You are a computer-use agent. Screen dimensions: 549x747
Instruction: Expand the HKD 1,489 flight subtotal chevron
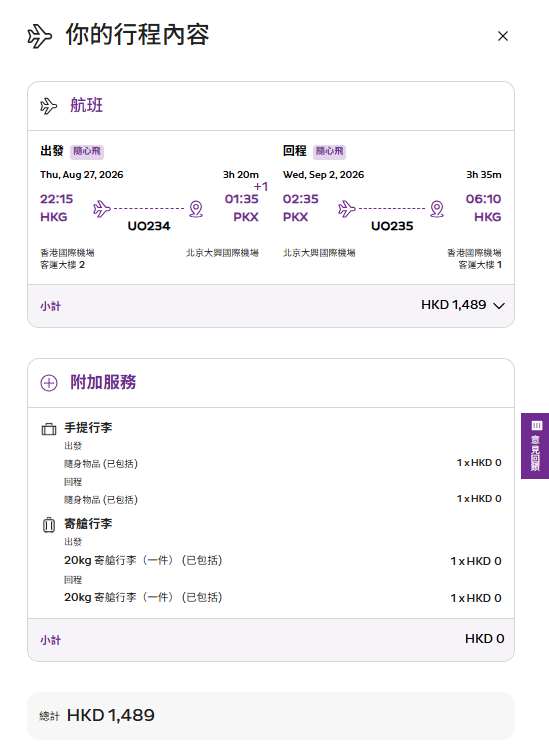click(x=498, y=306)
